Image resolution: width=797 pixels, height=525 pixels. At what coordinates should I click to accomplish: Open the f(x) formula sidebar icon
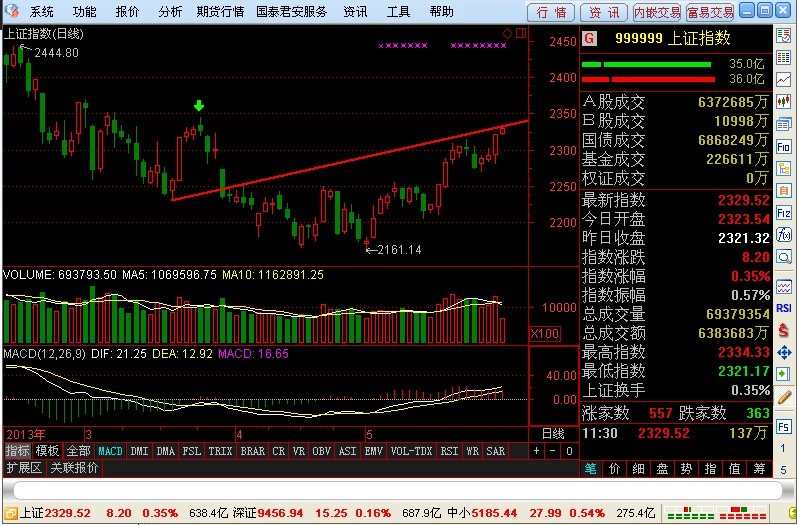point(783,235)
